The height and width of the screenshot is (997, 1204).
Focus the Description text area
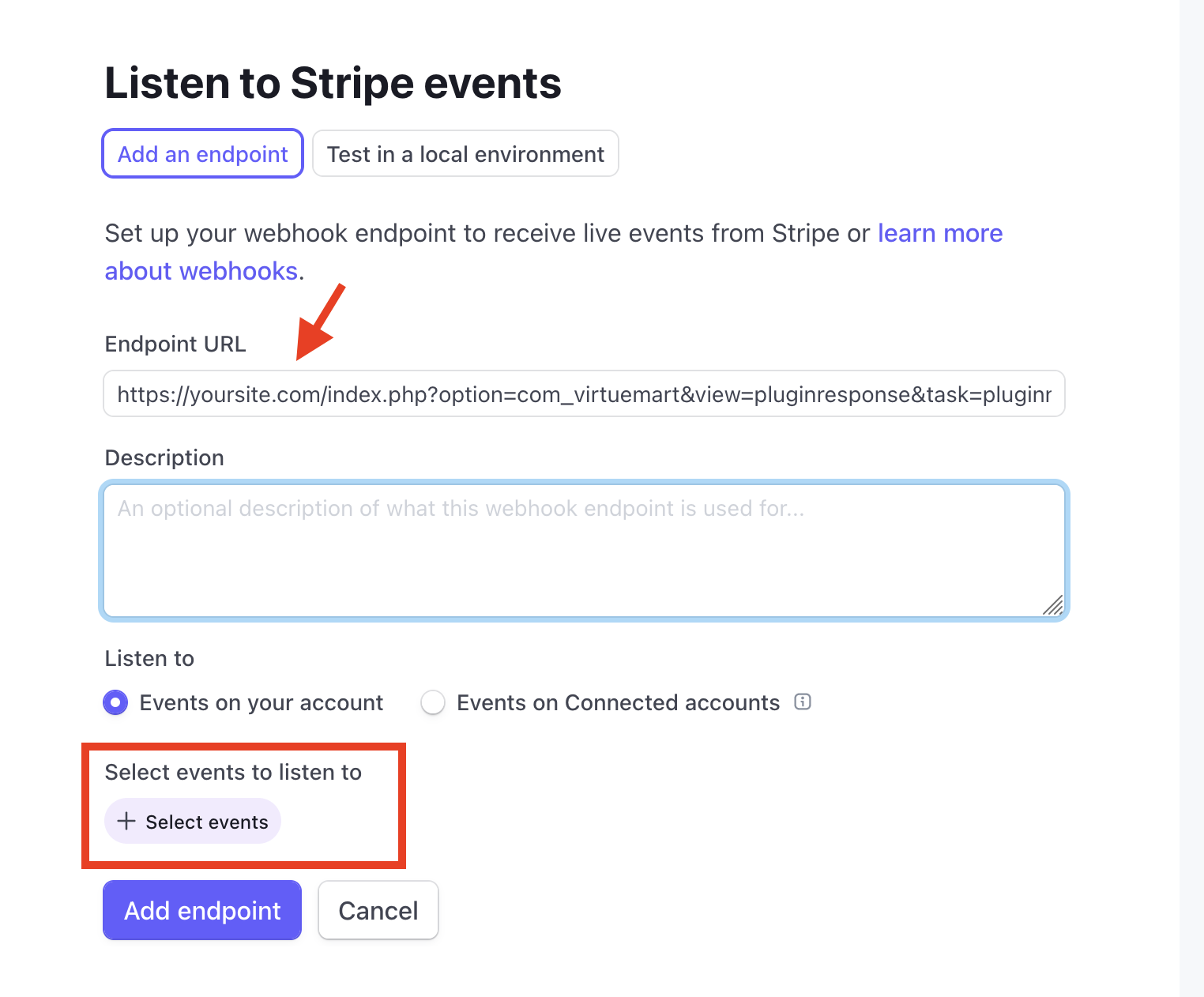click(x=584, y=551)
